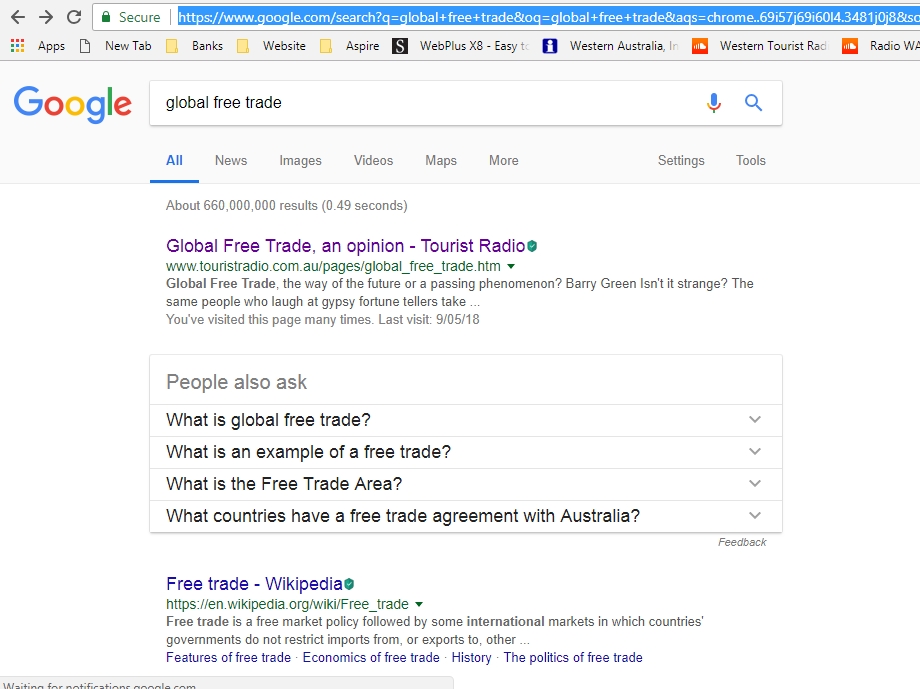Click the green shield badge beside Wikipedia

[x=349, y=584]
